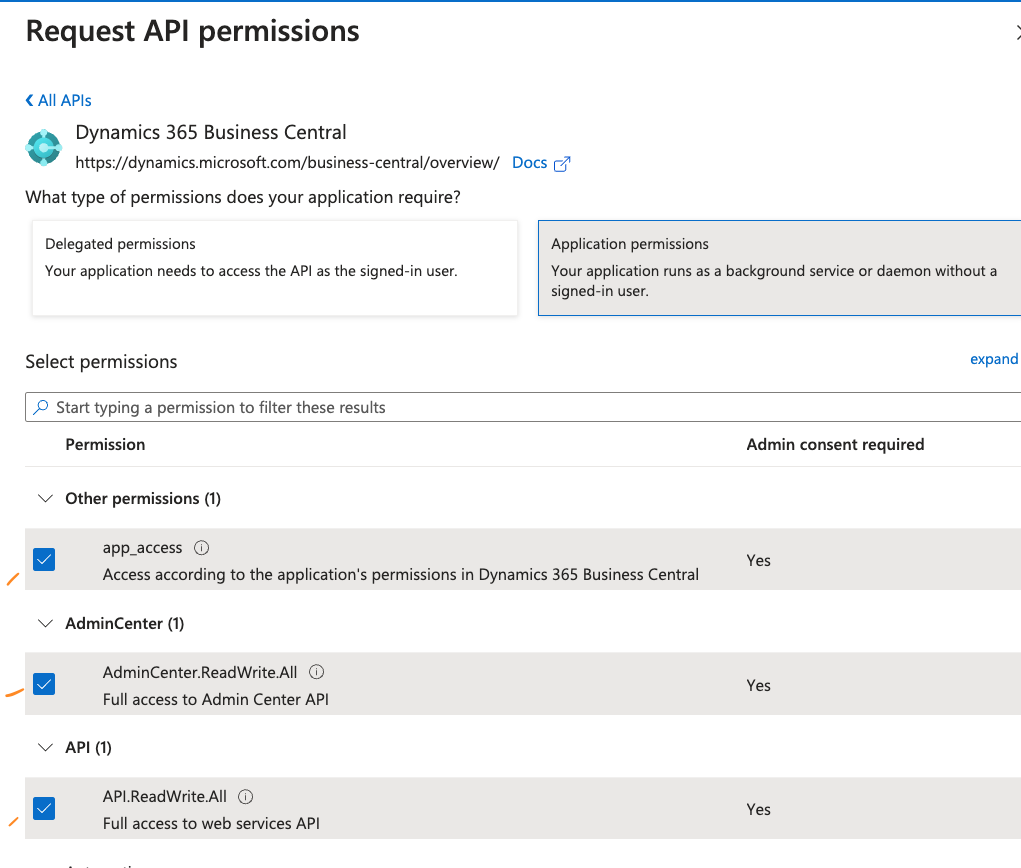Click the info icon beside AdminCenter.ReadWrite.All

[x=316, y=672]
